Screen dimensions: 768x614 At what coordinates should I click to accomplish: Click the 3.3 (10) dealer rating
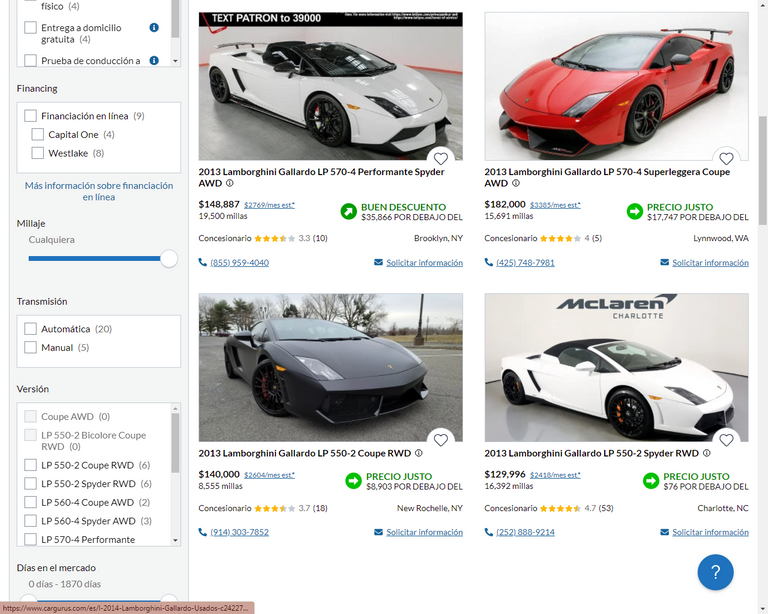[x=291, y=238]
